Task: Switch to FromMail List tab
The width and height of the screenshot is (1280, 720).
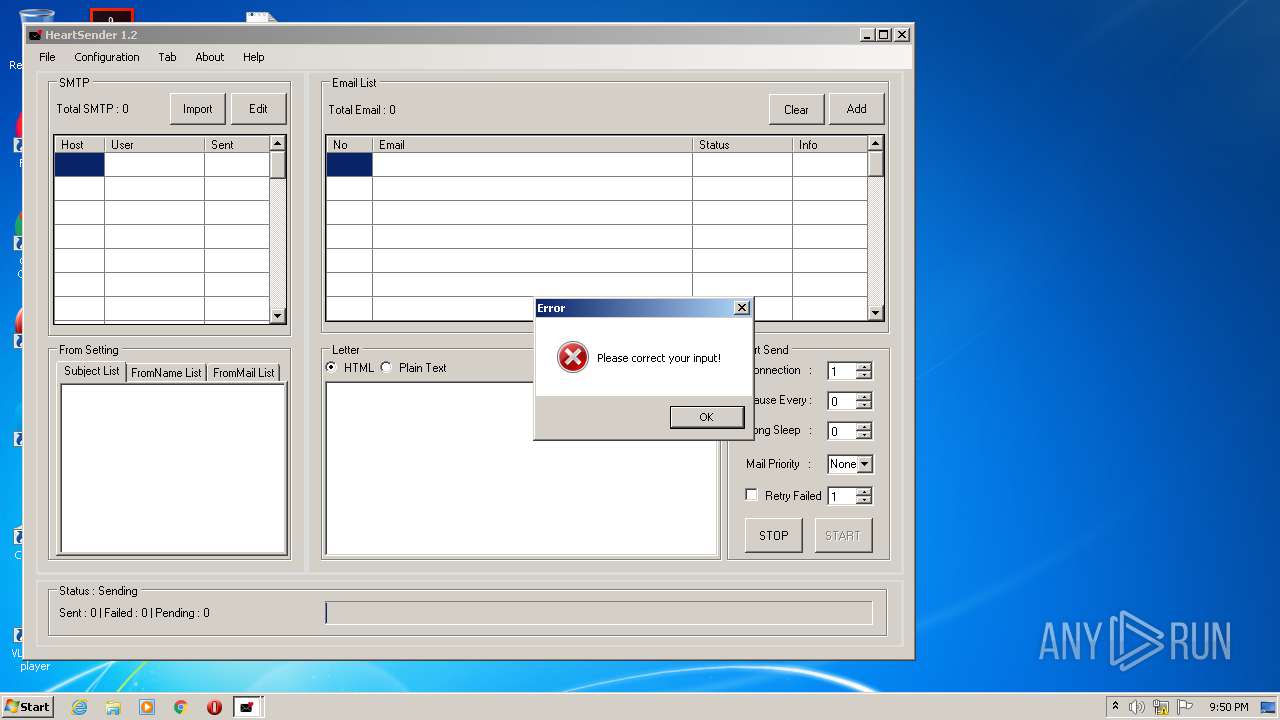Action: click(x=243, y=373)
